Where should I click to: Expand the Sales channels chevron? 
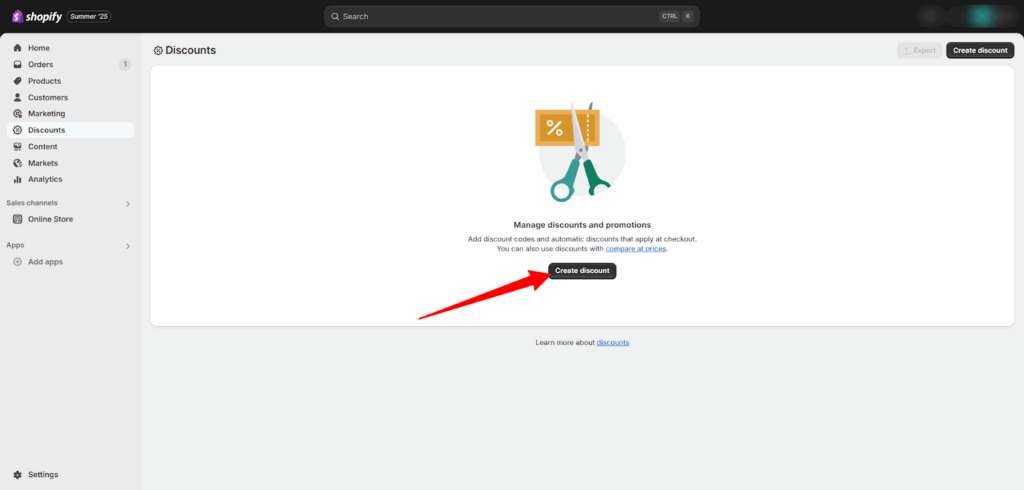point(127,204)
